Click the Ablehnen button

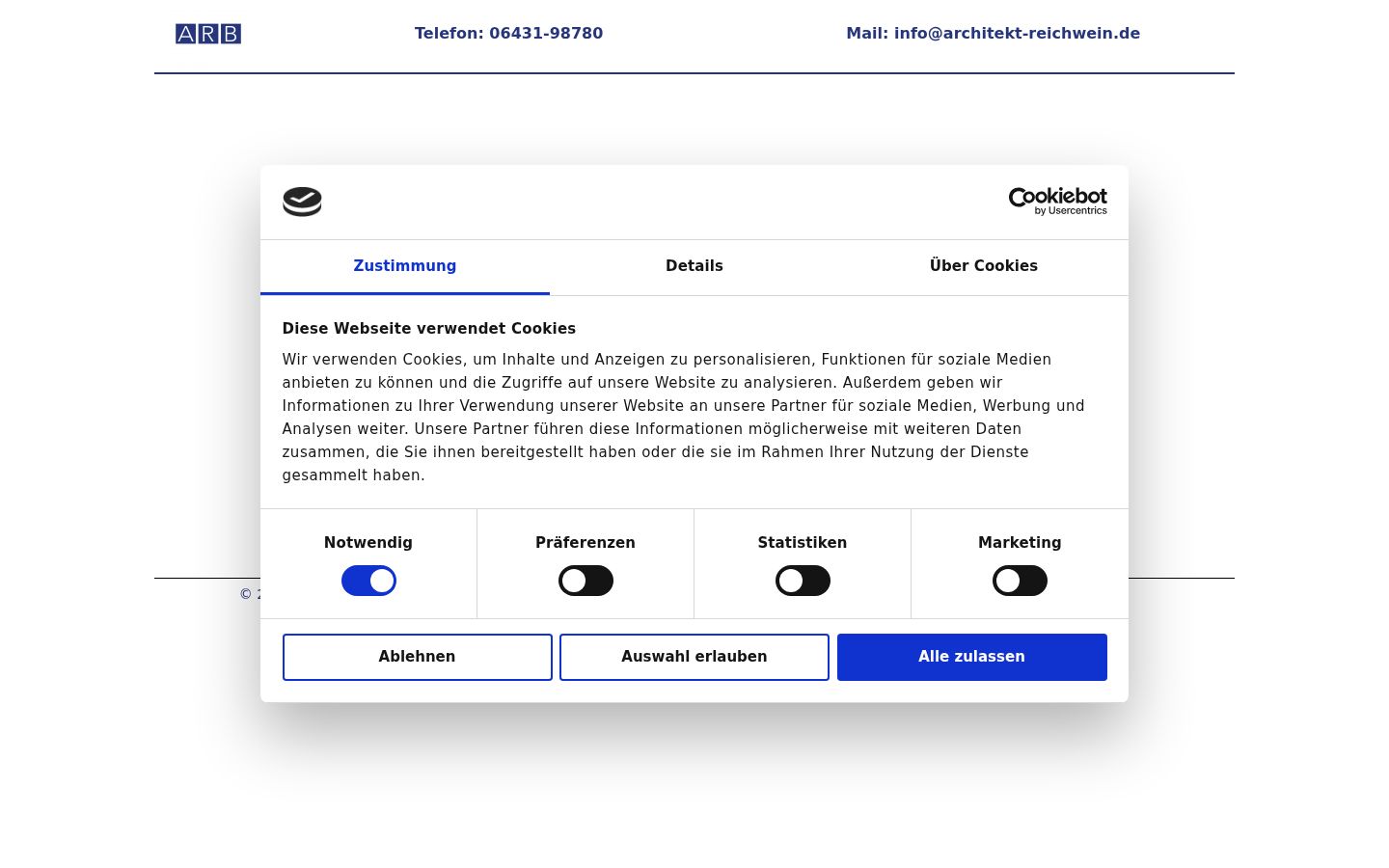click(x=418, y=657)
